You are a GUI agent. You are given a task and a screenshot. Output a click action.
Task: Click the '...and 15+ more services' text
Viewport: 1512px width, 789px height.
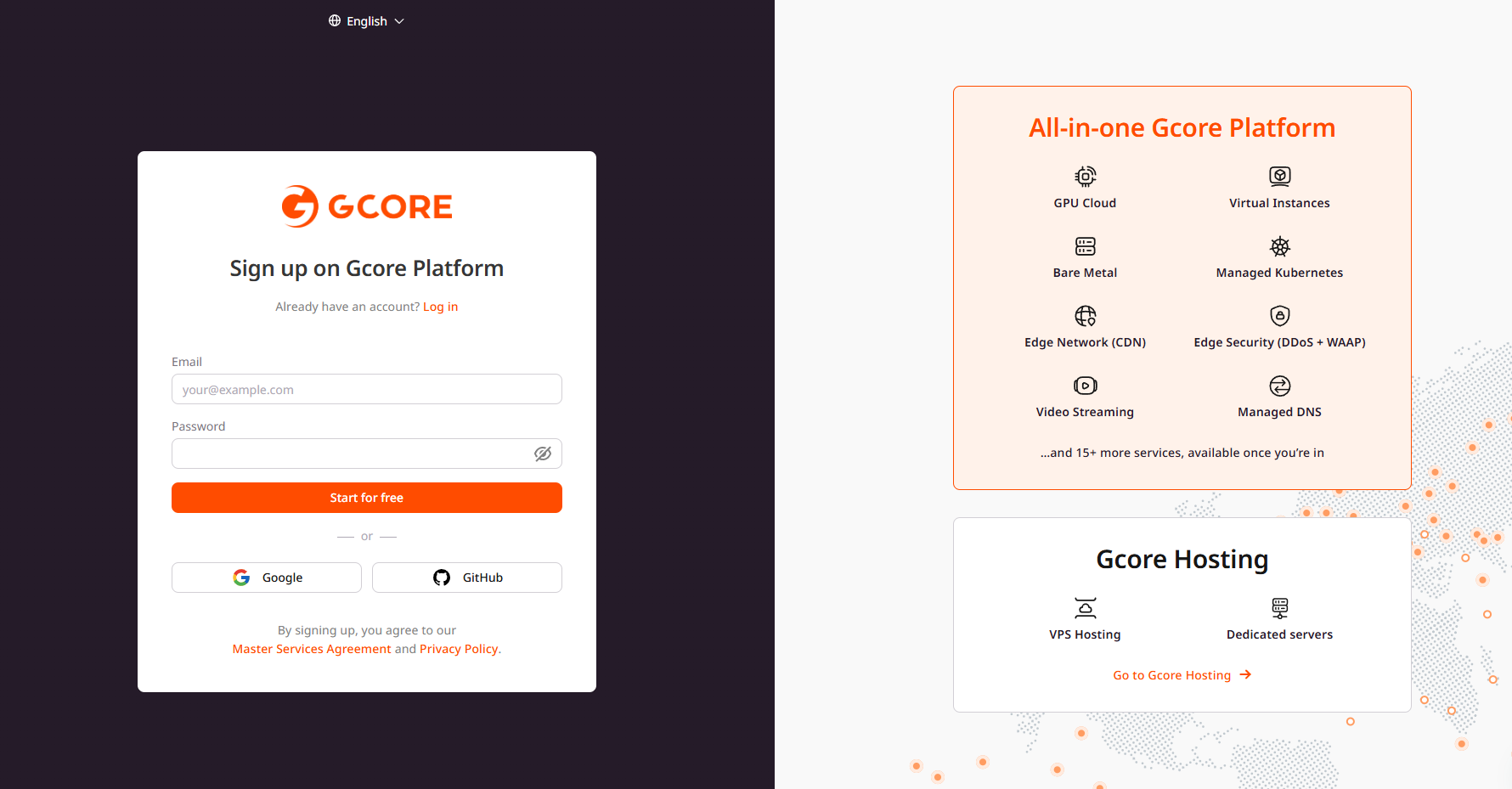tap(1182, 453)
